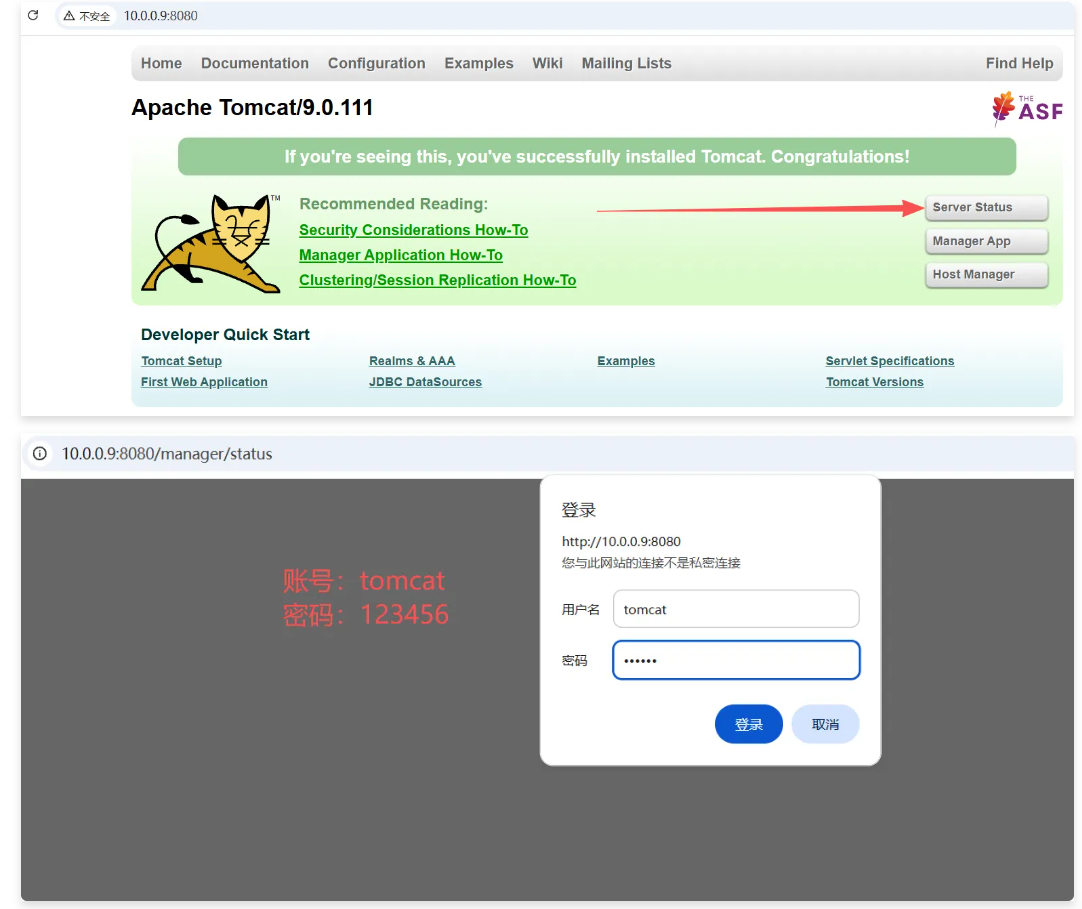Follow the JDBC DataSources link
This screenshot has height=909, width=1082.
425,382
